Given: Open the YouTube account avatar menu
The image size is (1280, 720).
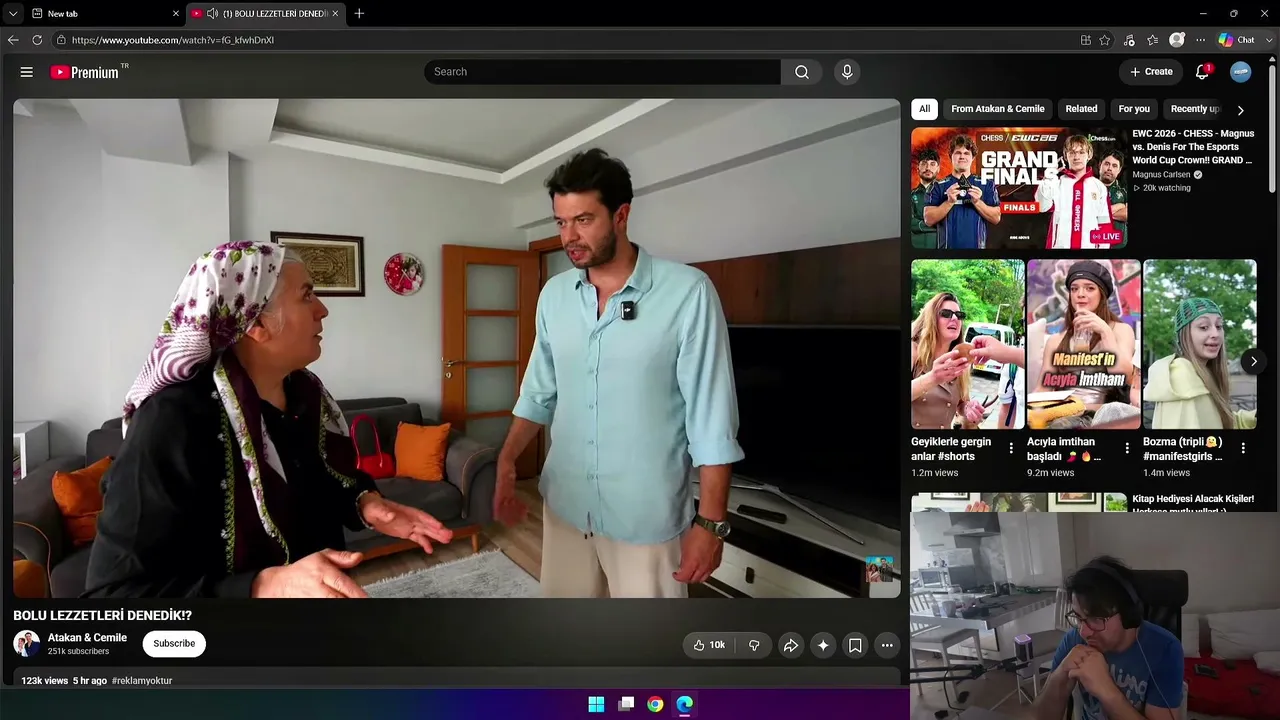Looking at the screenshot, I should [1240, 72].
